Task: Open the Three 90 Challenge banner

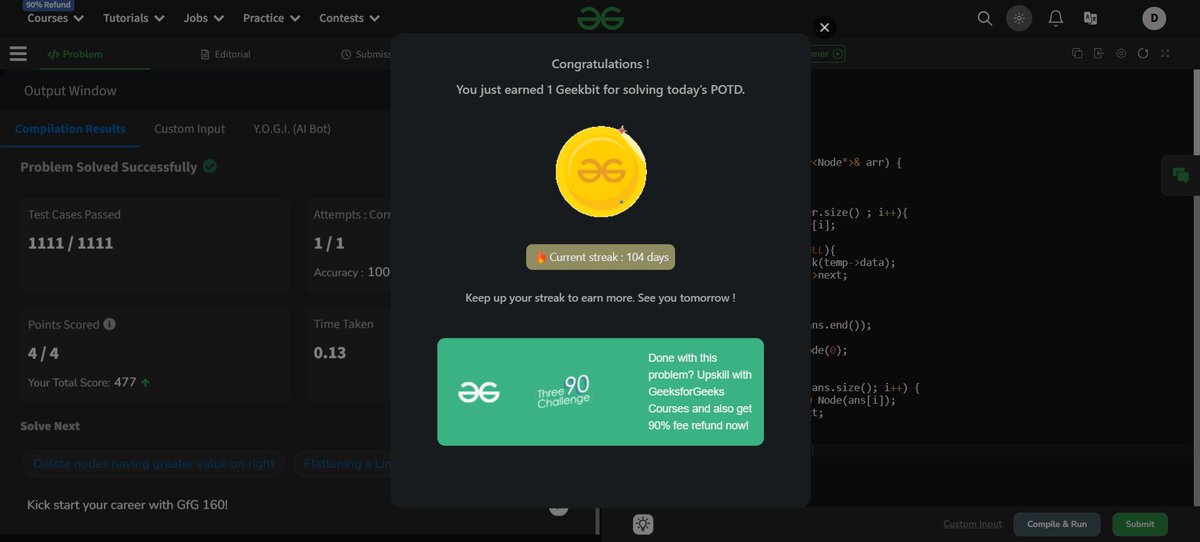Action: (600, 392)
